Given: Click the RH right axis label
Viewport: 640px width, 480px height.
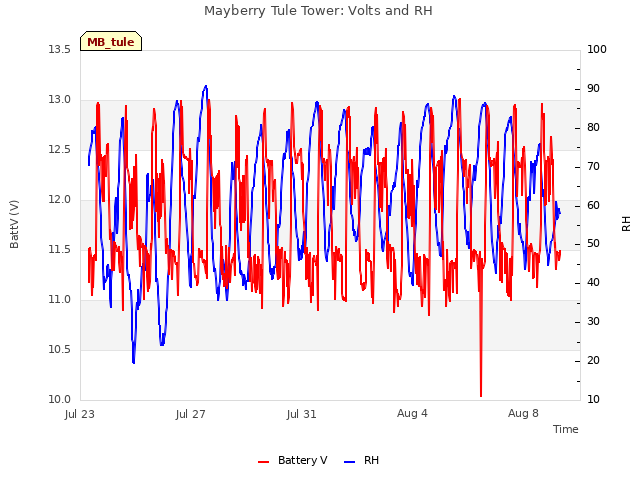Looking at the screenshot, I should click(x=626, y=224).
